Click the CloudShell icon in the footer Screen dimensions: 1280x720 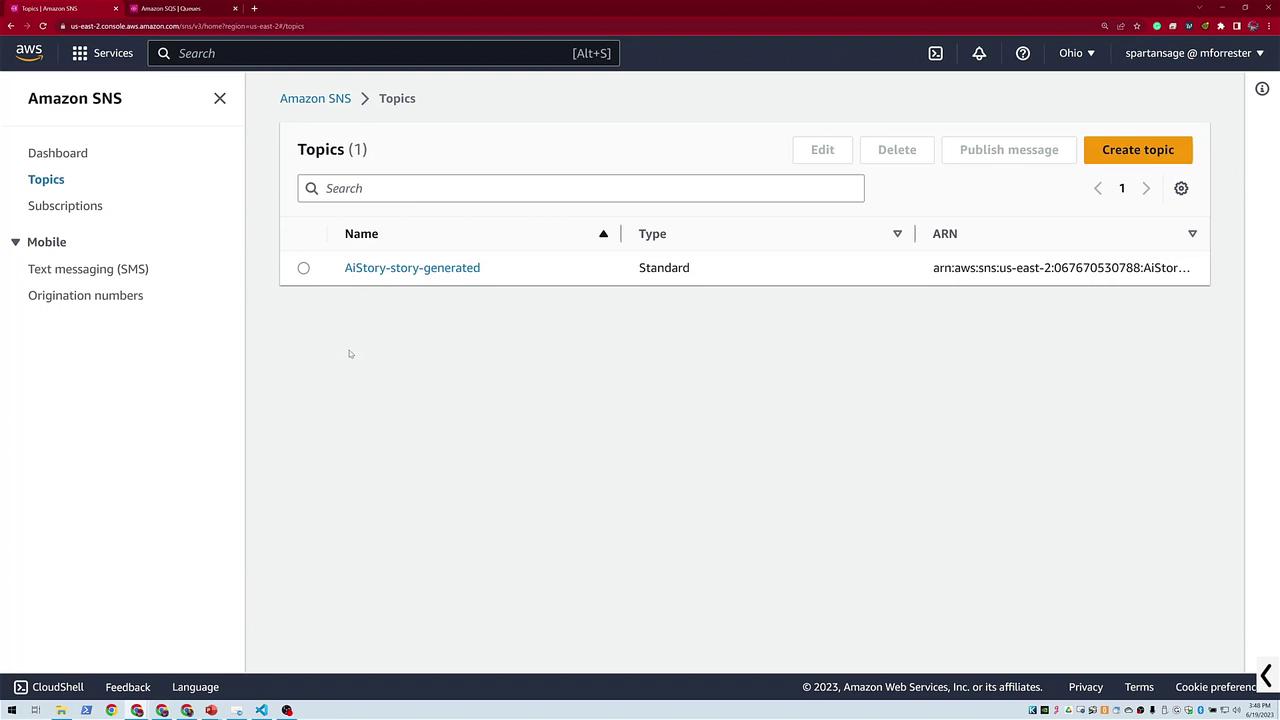[21, 687]
